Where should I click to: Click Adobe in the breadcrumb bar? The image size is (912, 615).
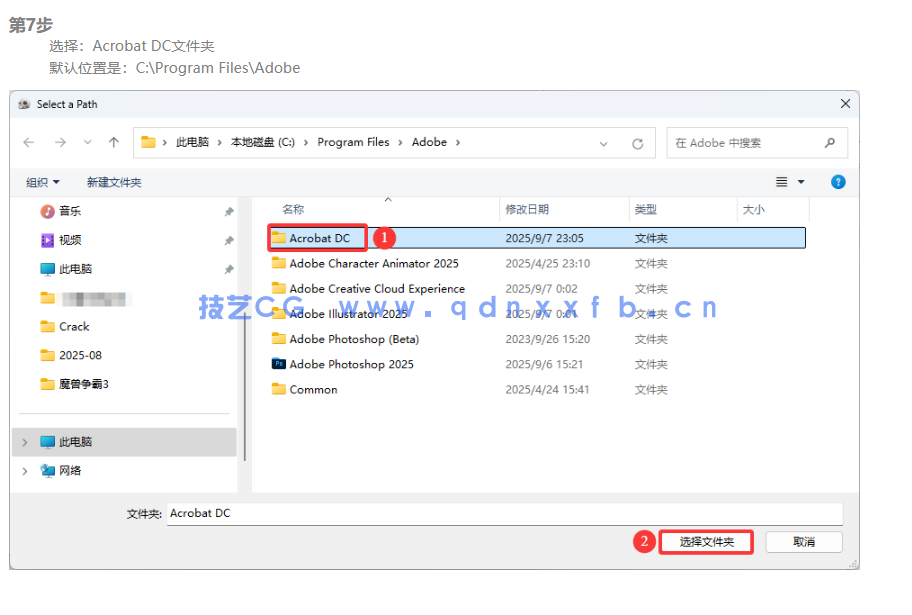click(x=428, y=142)
